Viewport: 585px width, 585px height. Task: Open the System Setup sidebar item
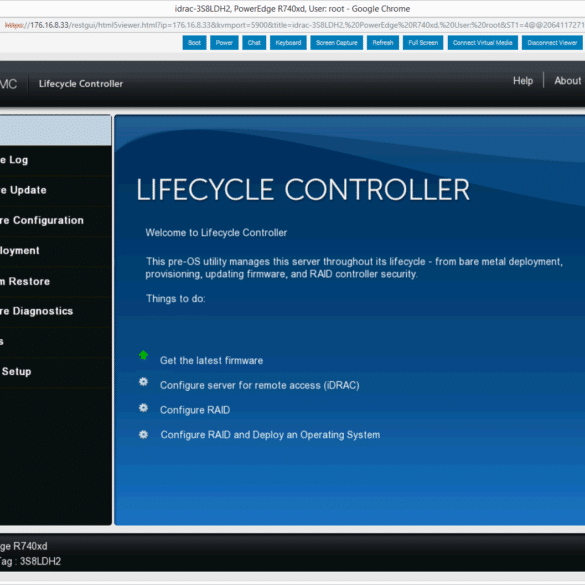click(x=55, y=372)
